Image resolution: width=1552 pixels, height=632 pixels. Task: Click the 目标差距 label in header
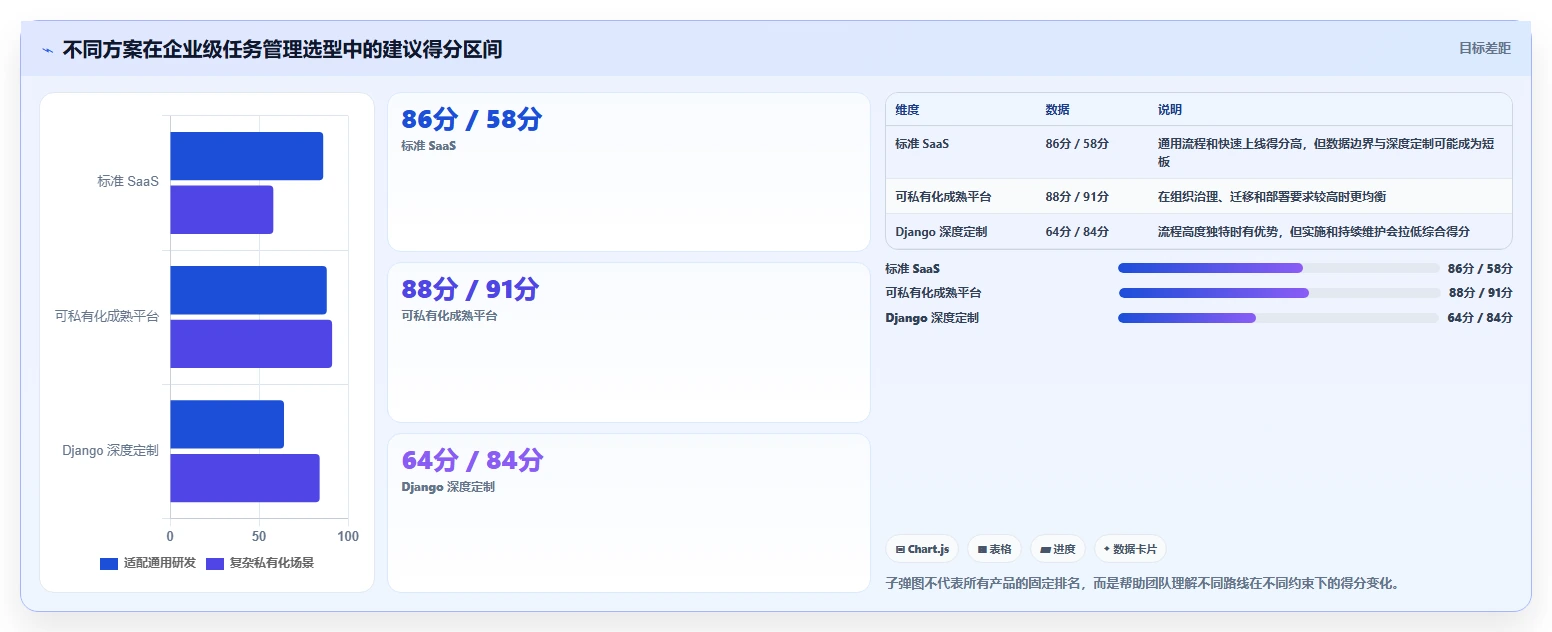tap(1484, 48)
